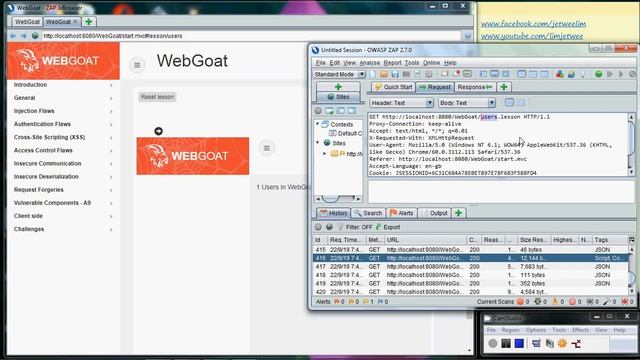Switch to Response tab in ZAP
Viewport: 640px width, 360px height.
475,87
